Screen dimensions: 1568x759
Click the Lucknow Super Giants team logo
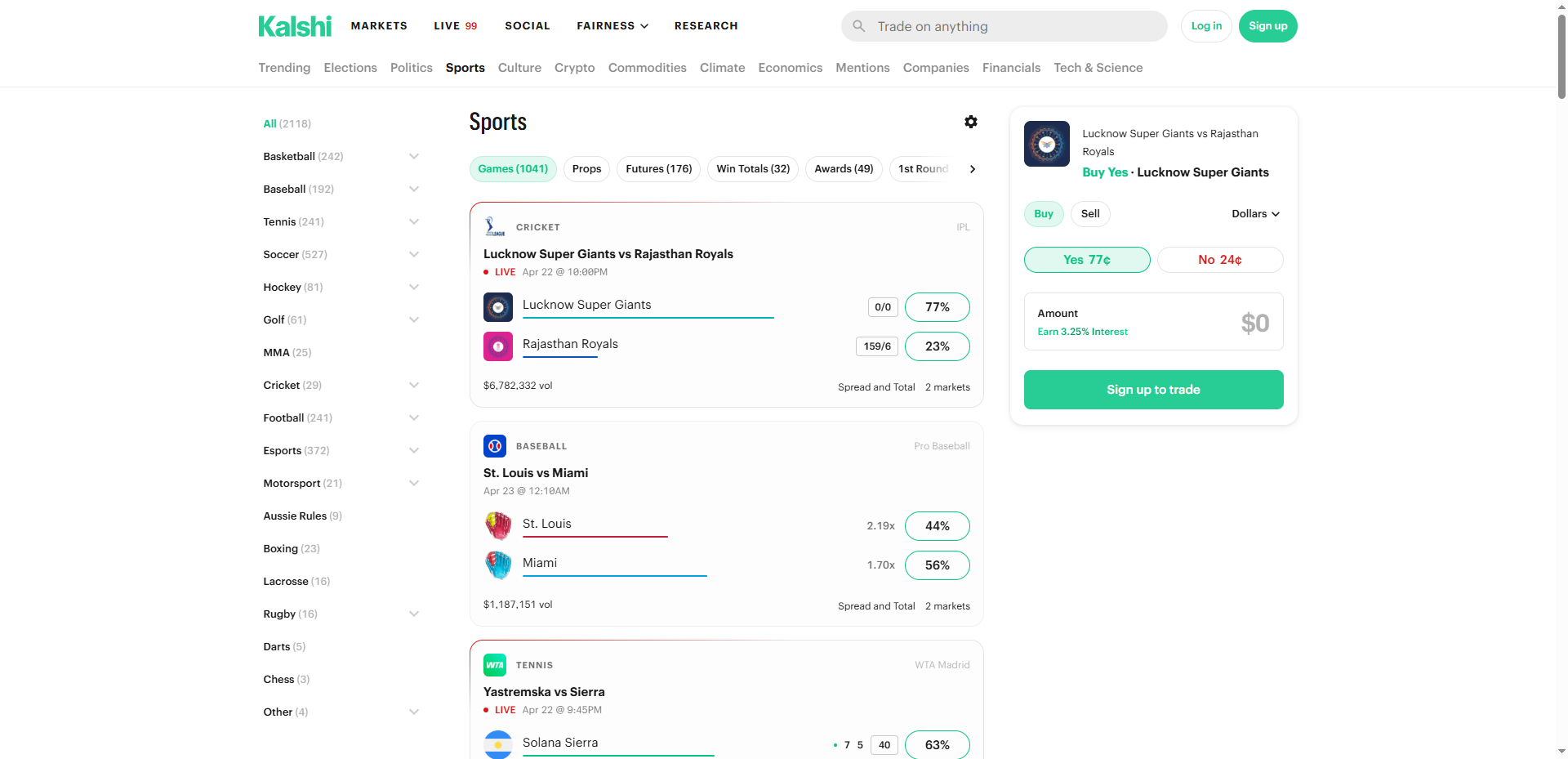[498, 307]
